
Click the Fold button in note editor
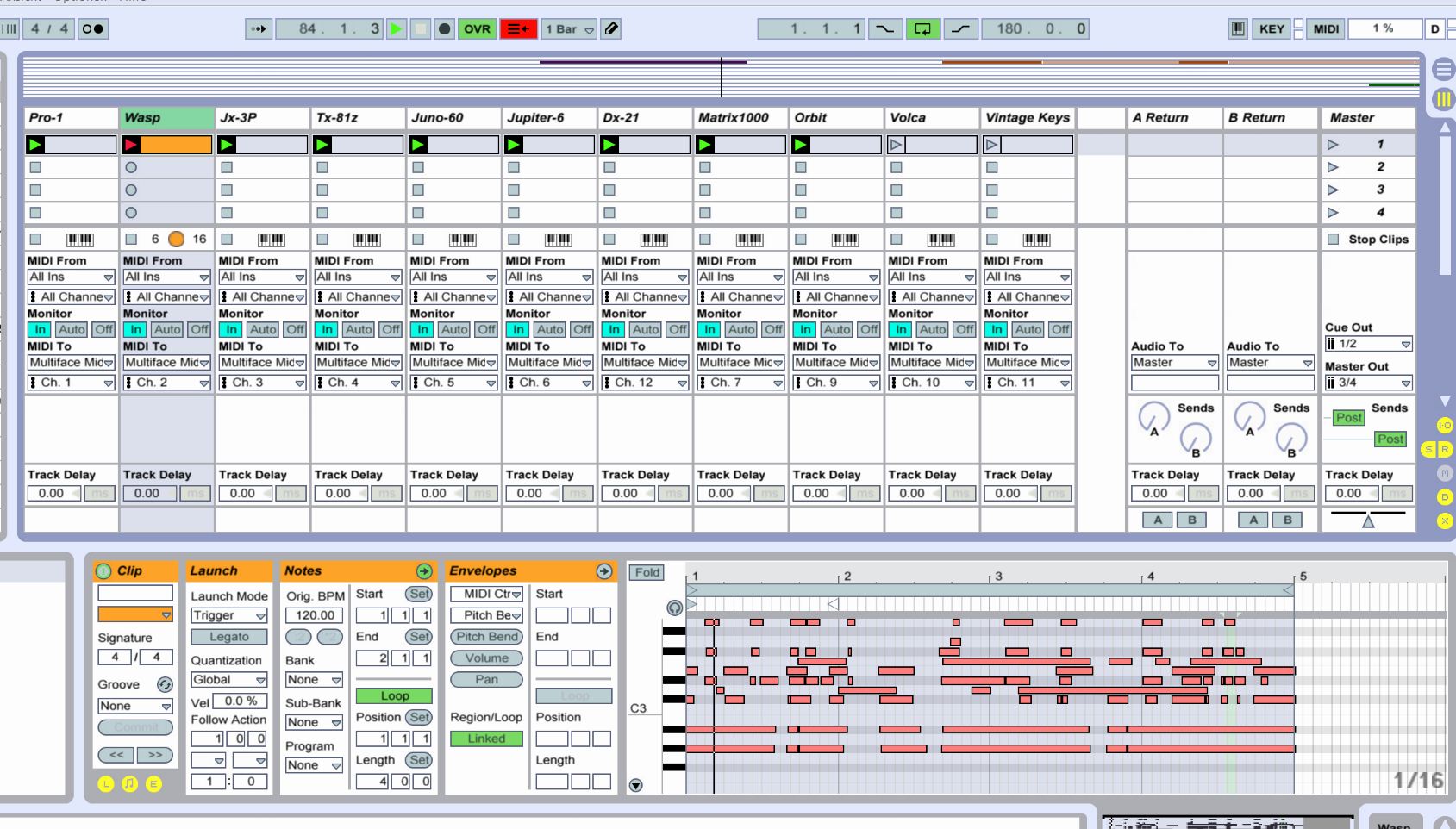coord(647,572)
